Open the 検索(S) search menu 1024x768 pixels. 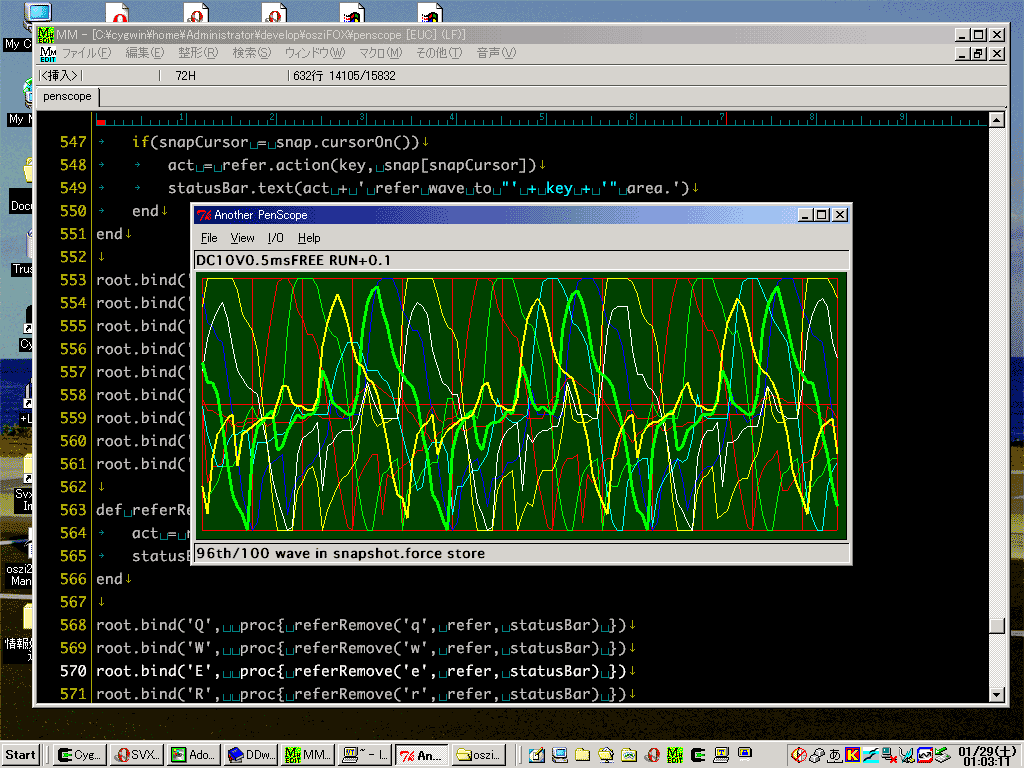coord(251,53)
